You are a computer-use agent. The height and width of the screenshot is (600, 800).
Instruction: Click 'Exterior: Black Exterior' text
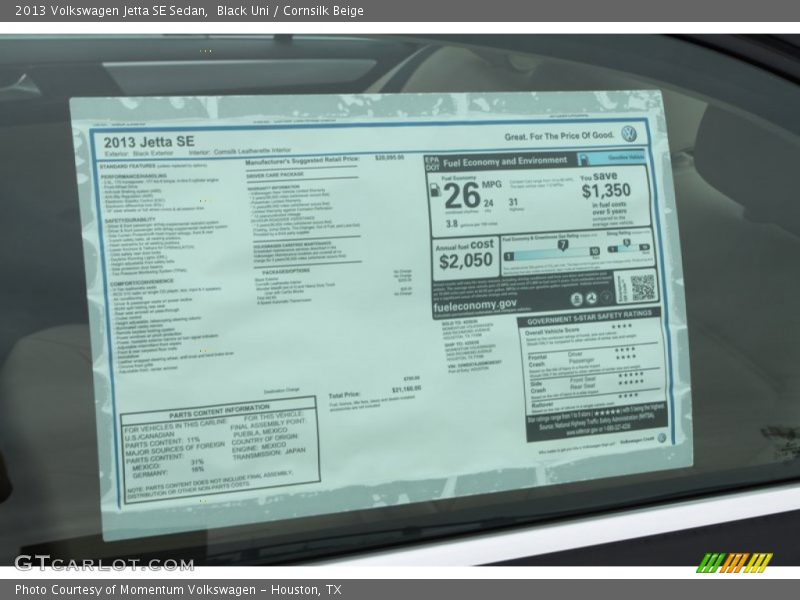(x=139, y=153)
